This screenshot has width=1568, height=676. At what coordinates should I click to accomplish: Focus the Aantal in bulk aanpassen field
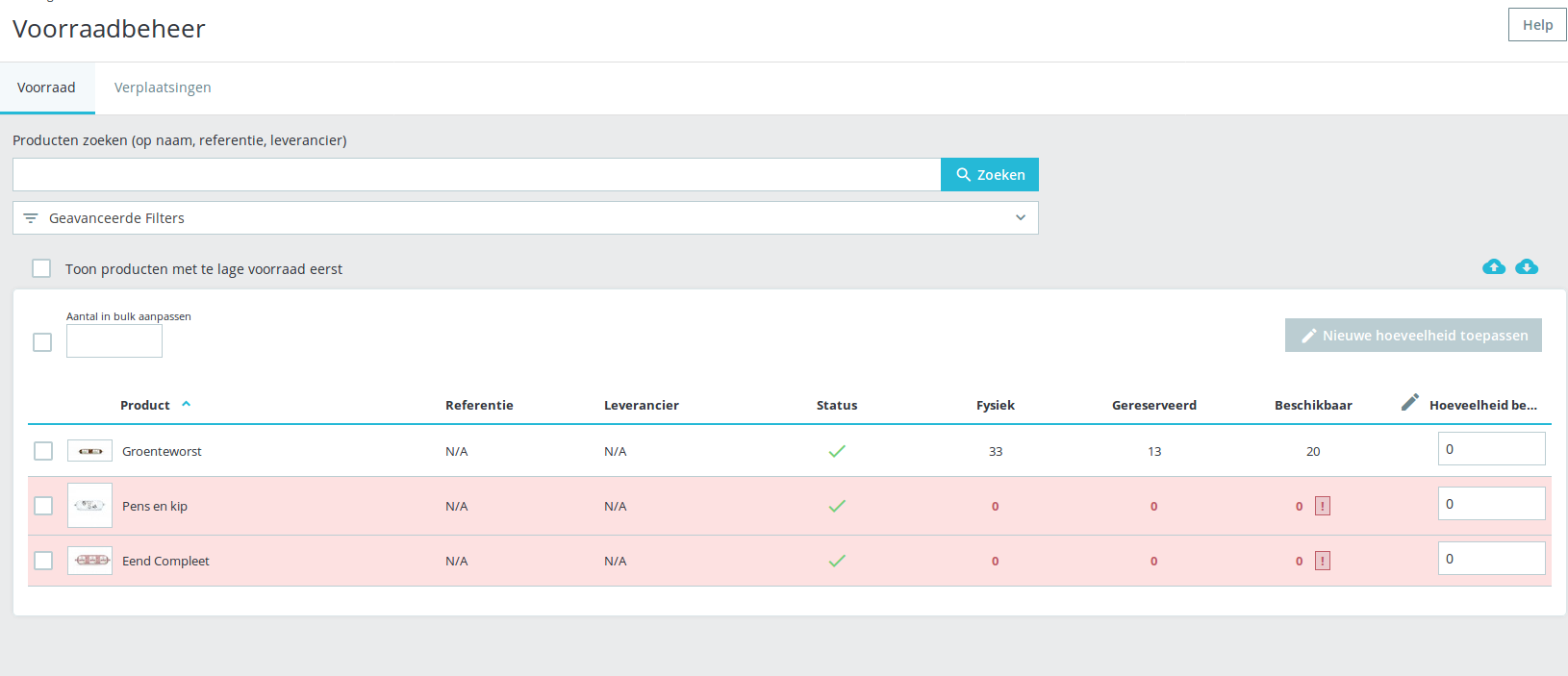point(114,340)
